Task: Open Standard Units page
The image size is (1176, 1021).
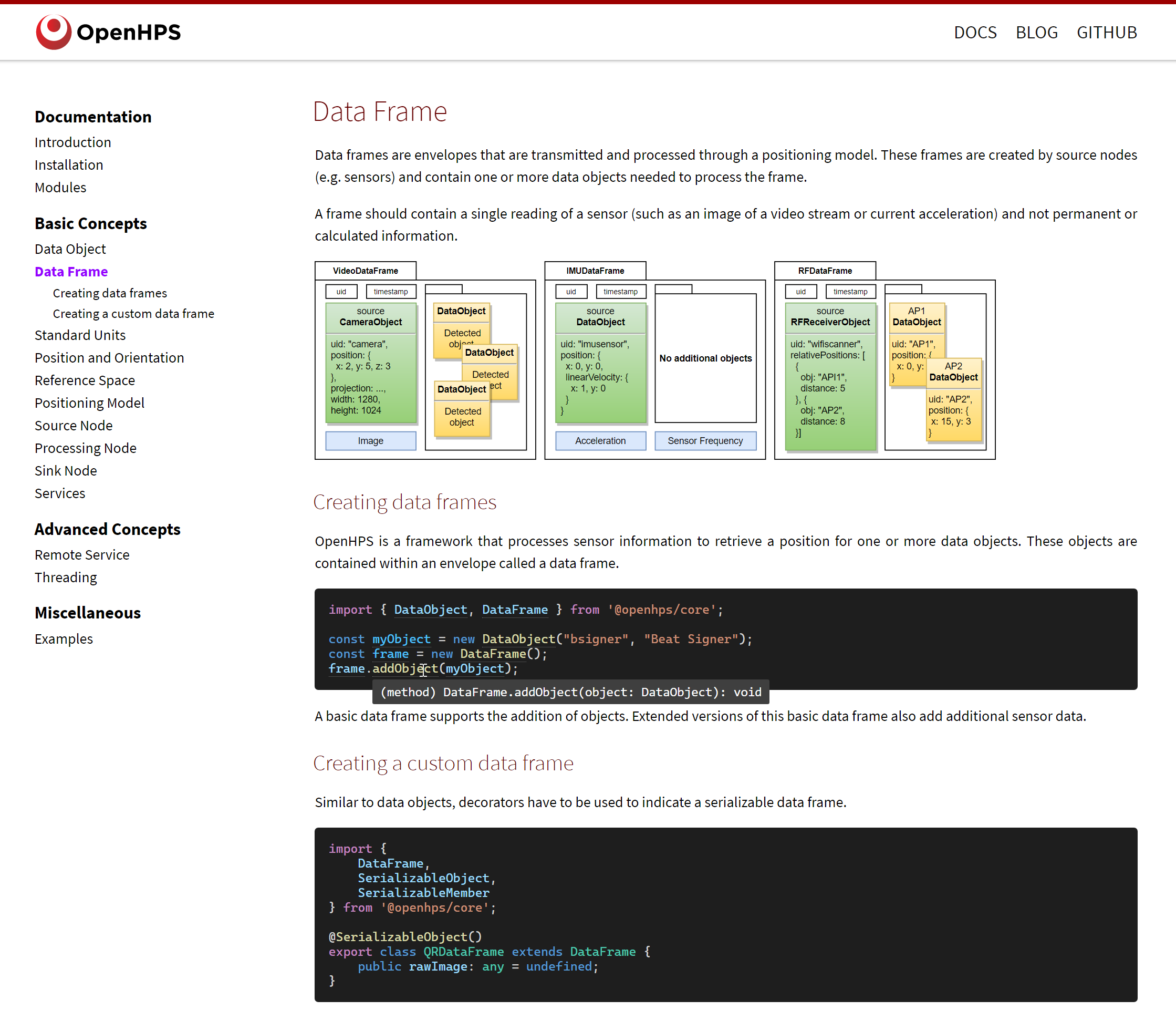Action: (x=80, y=335)
